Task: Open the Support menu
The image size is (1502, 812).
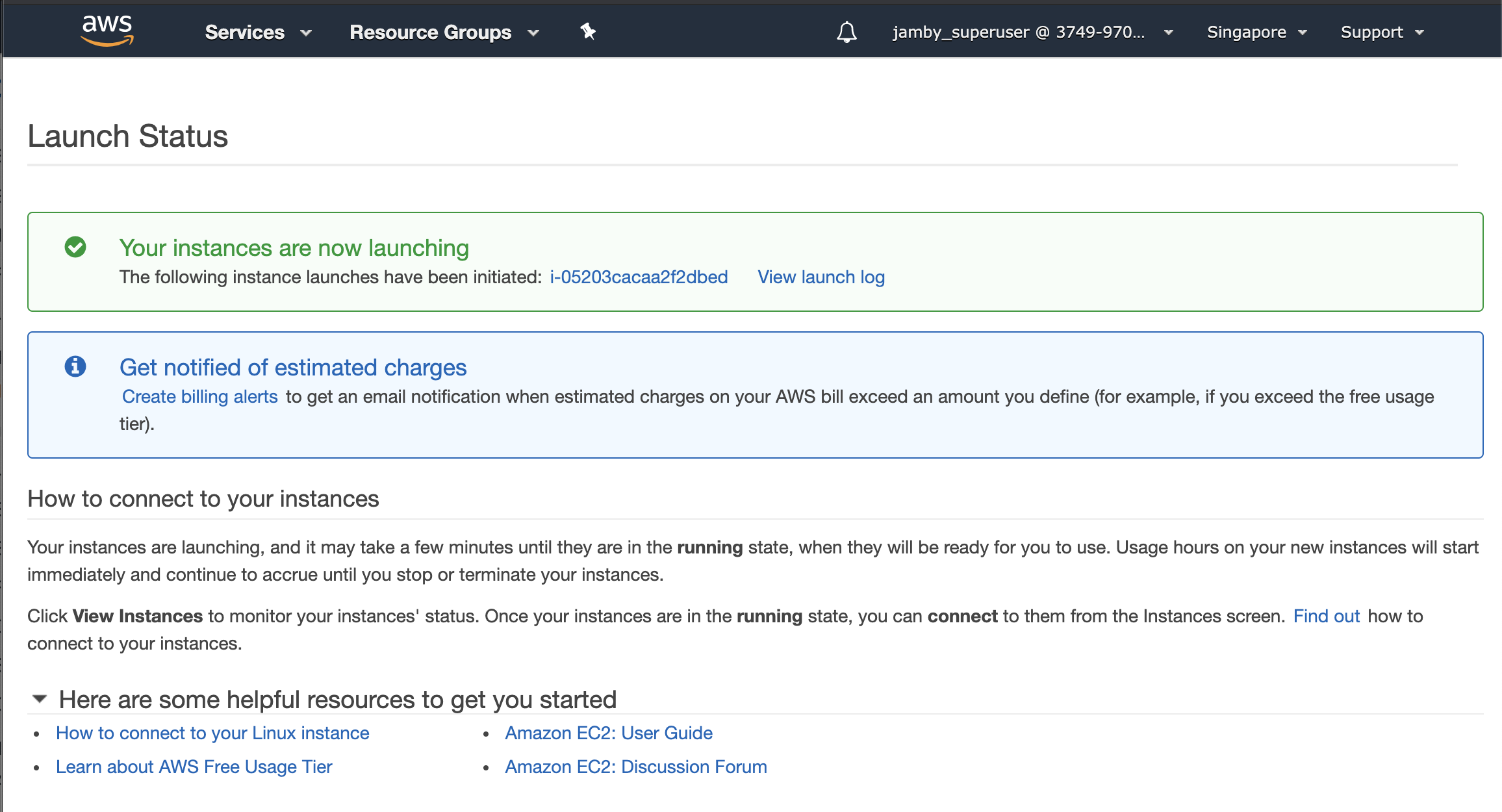Action: tap(1382, 32)
